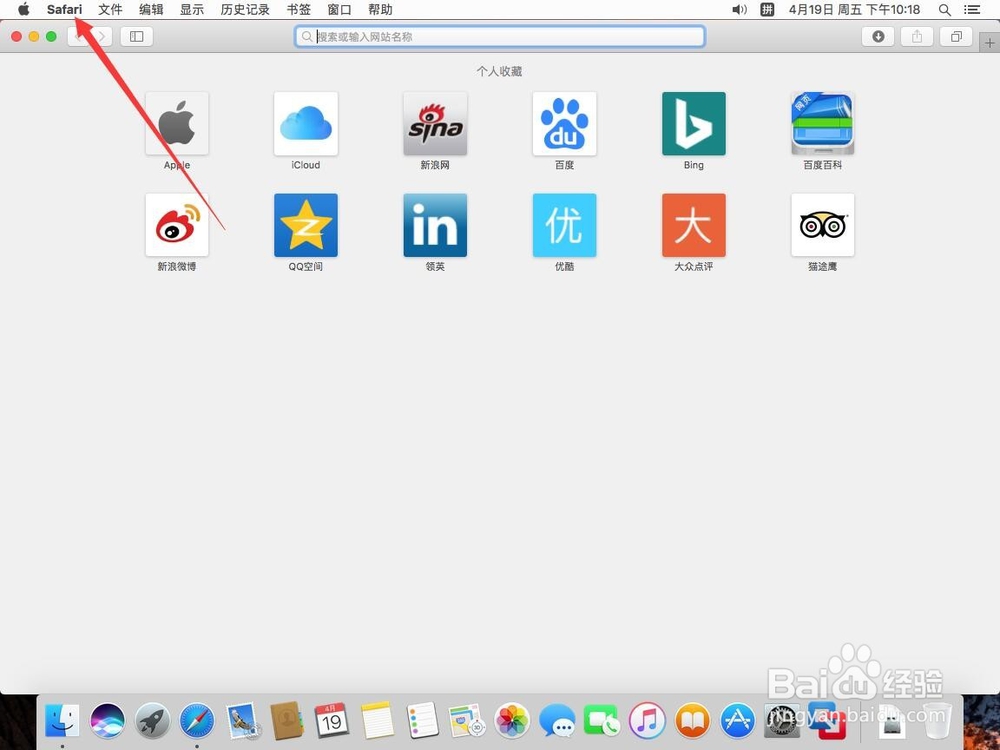Open the QQ空间 favorite tile
This screenshot has width=1000, height=750.
305,225
